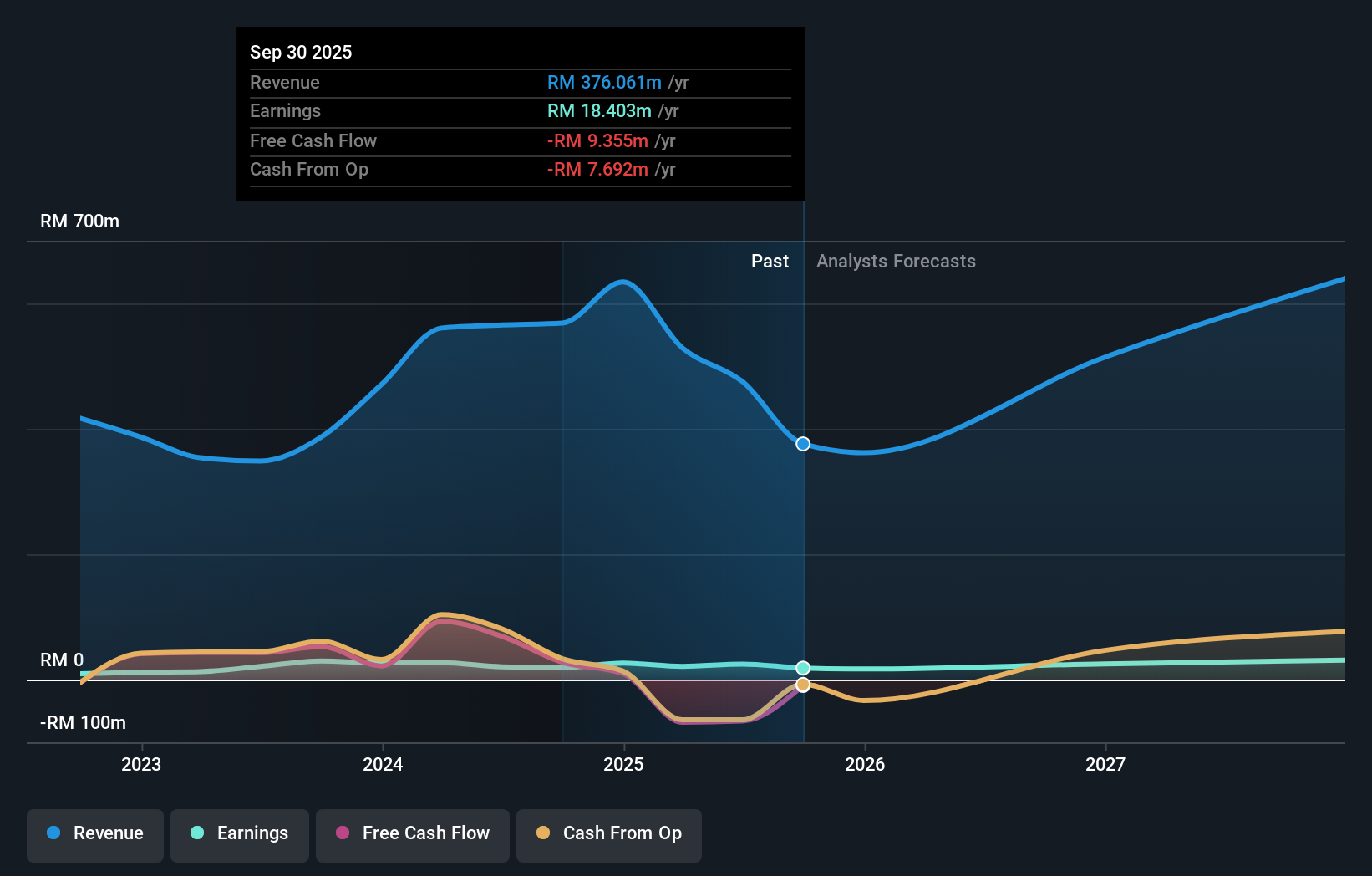The image size is (1372, 876).
Task: Click the RM 700m axis label
Action: pos(79,221)
